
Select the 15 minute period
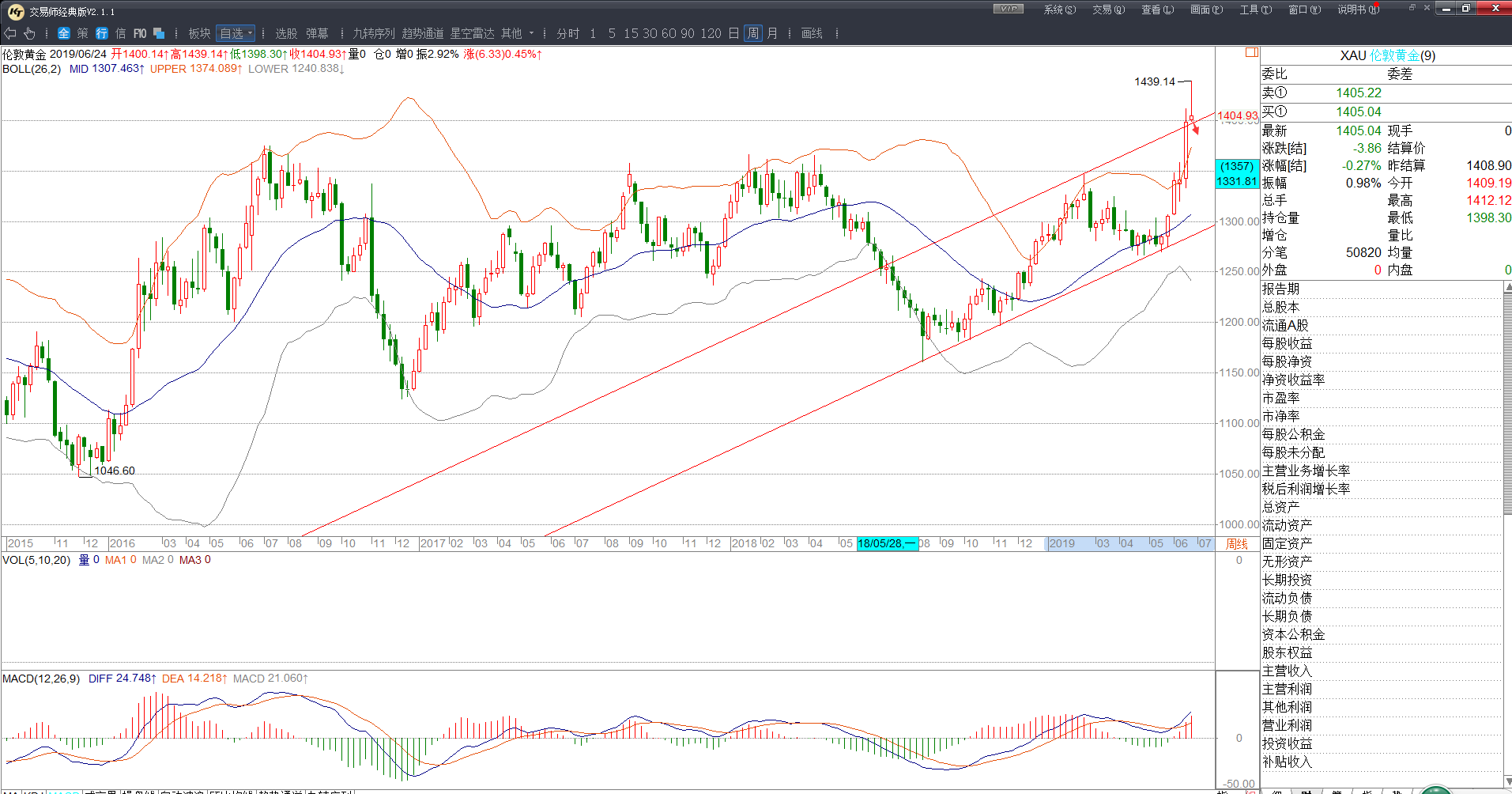(x=631, y=33)
